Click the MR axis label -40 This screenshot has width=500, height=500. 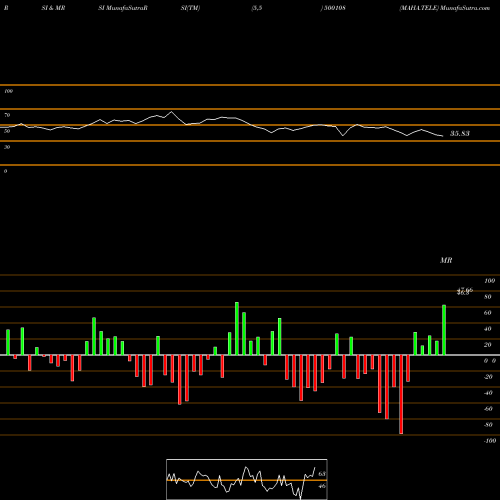488,393
